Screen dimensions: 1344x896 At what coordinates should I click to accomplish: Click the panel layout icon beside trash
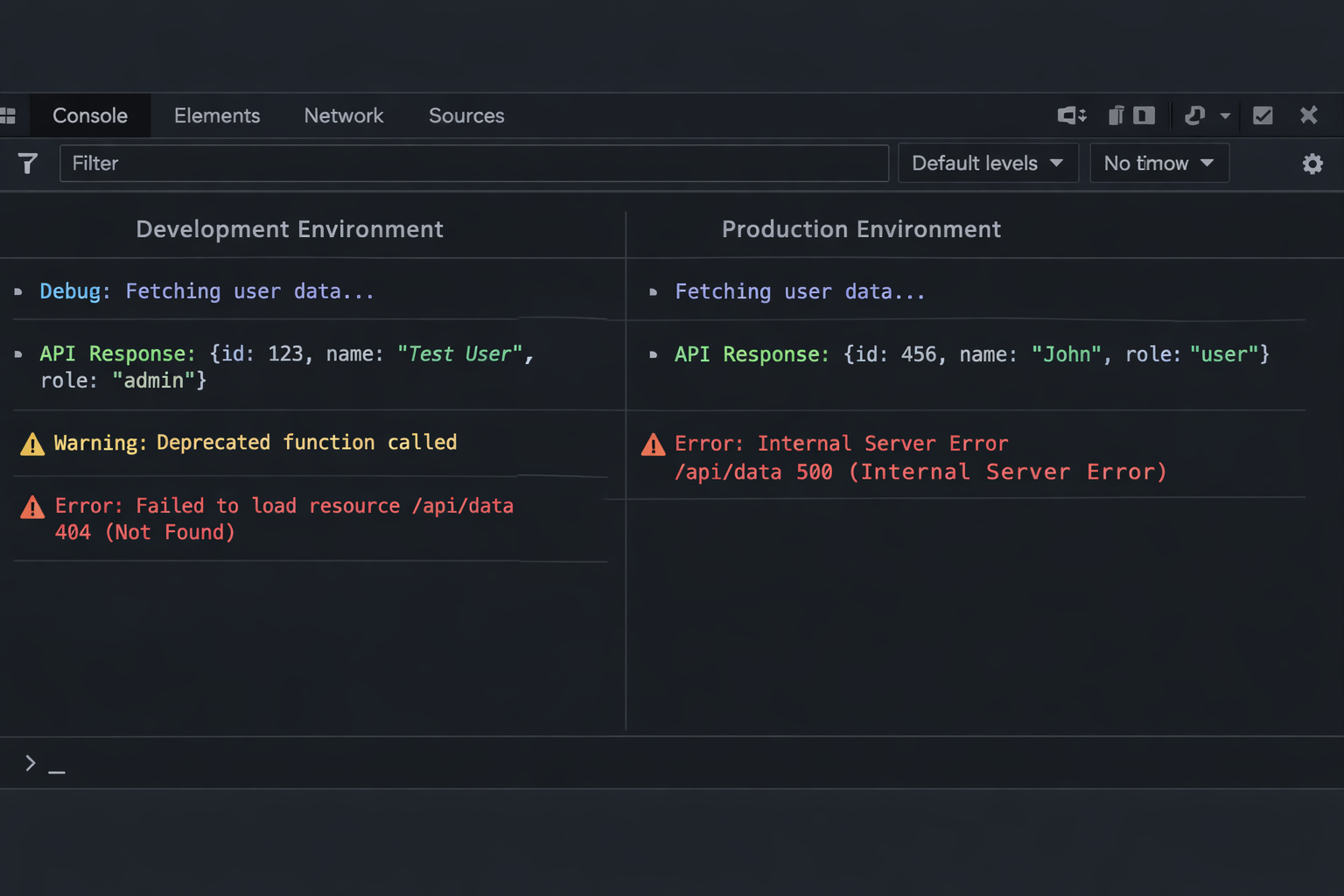coord(1144,115)
